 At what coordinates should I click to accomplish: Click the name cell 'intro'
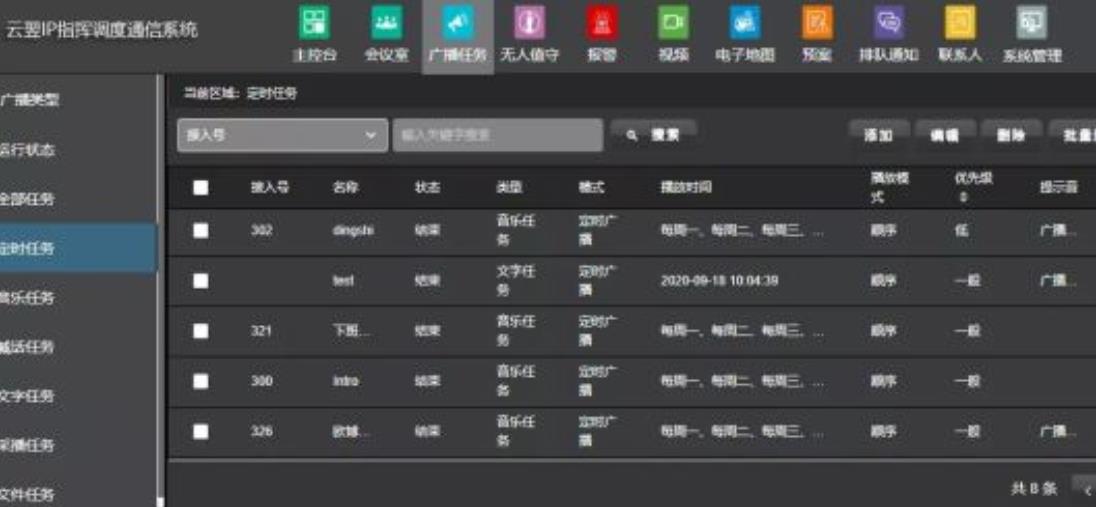coord(345,381)
